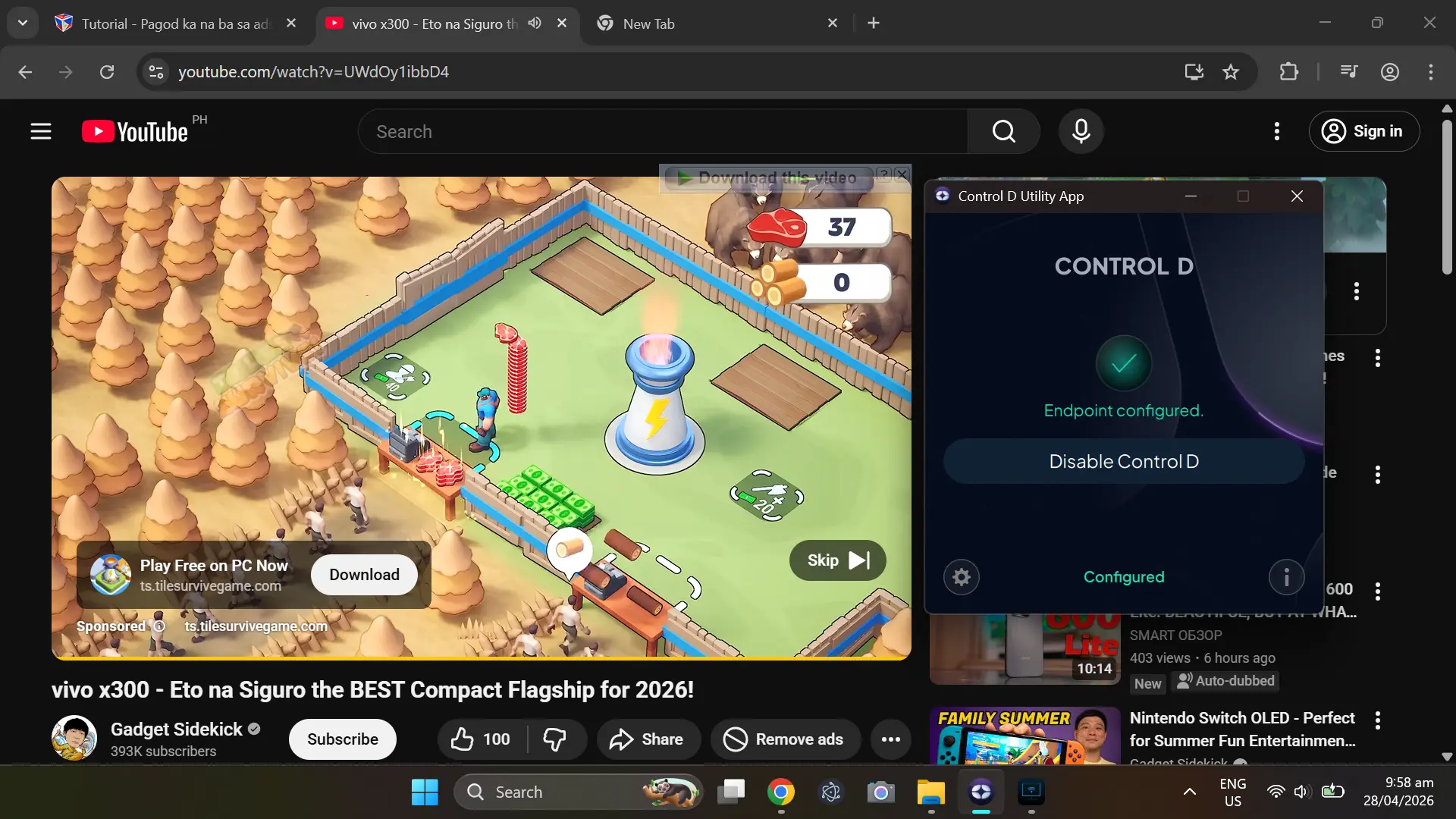Open the Camera app on taskbar
1456x819 pixels.
[x=880, y=792]
